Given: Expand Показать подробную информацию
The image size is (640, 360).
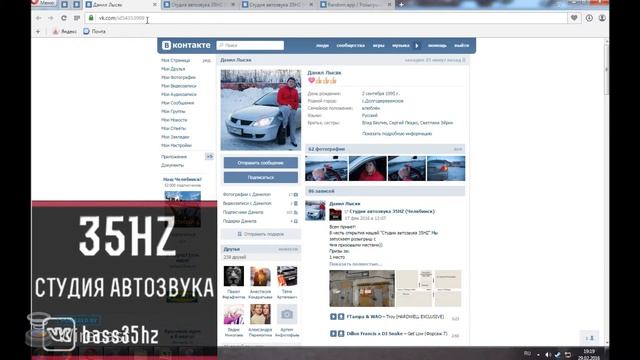Looking at the screenshot, I should [x=397, y=134].
